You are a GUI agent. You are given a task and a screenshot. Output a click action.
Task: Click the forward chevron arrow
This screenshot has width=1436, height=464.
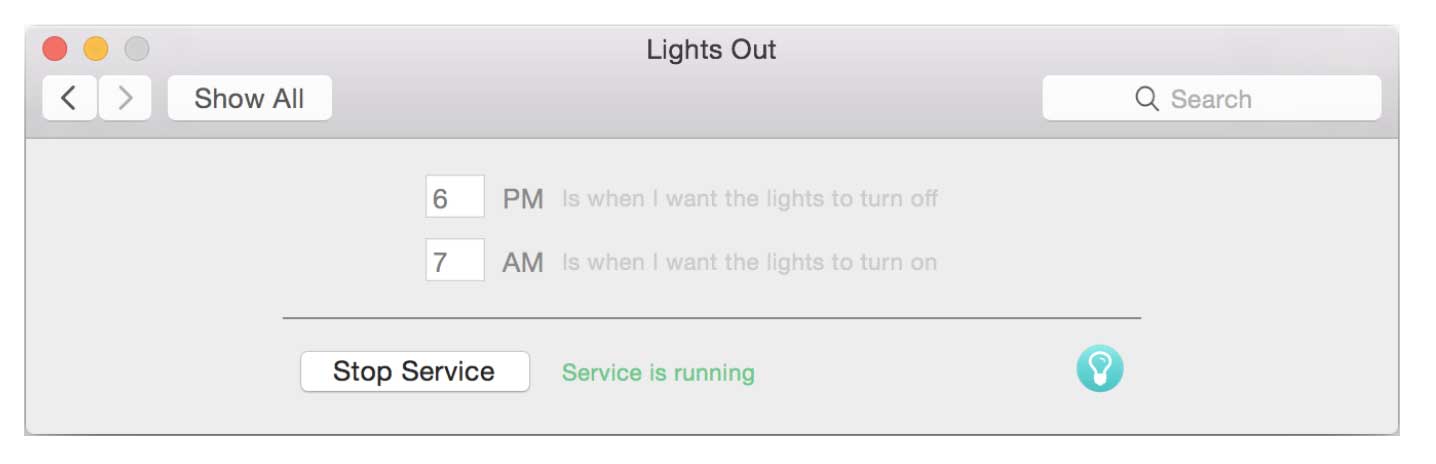(x=125, y=98)
